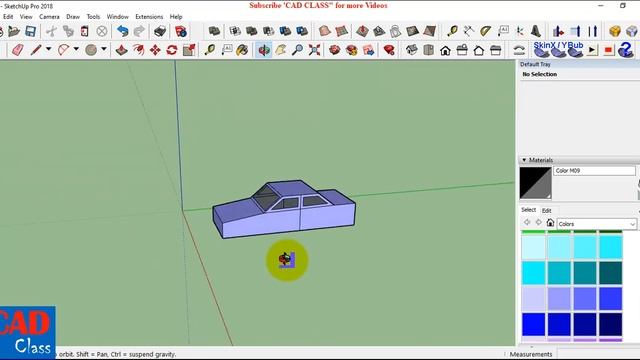
Task: Click the SkinX play arrow button
Action: [x=592, y=50]
